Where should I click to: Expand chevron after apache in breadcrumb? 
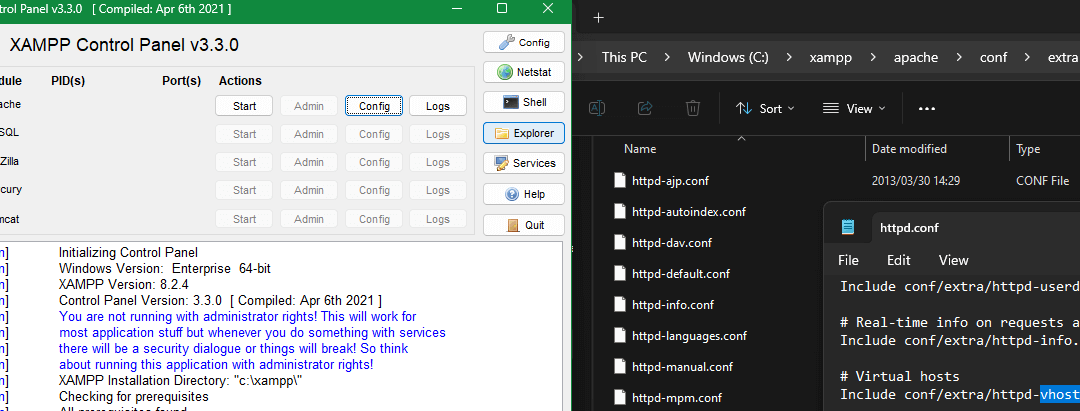[959, 57]
